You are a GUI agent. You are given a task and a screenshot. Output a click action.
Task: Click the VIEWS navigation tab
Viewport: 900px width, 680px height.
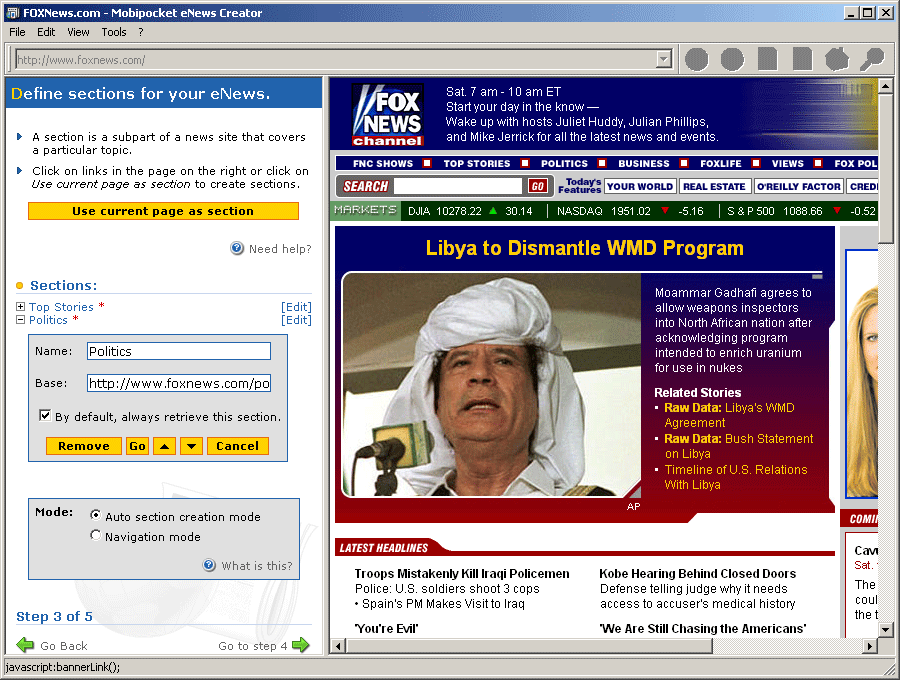(788, 164)
